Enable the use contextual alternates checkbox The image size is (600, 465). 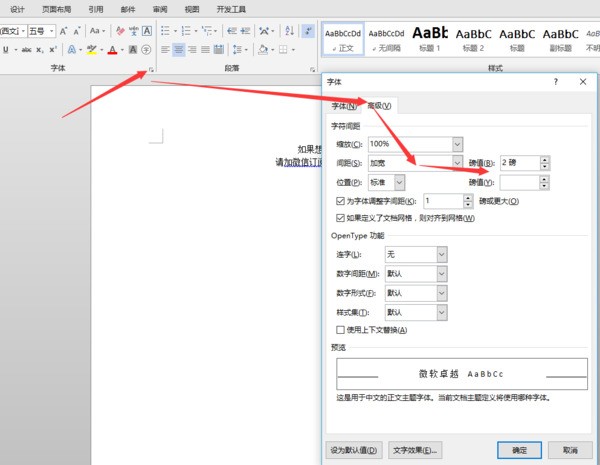(341, 329)
